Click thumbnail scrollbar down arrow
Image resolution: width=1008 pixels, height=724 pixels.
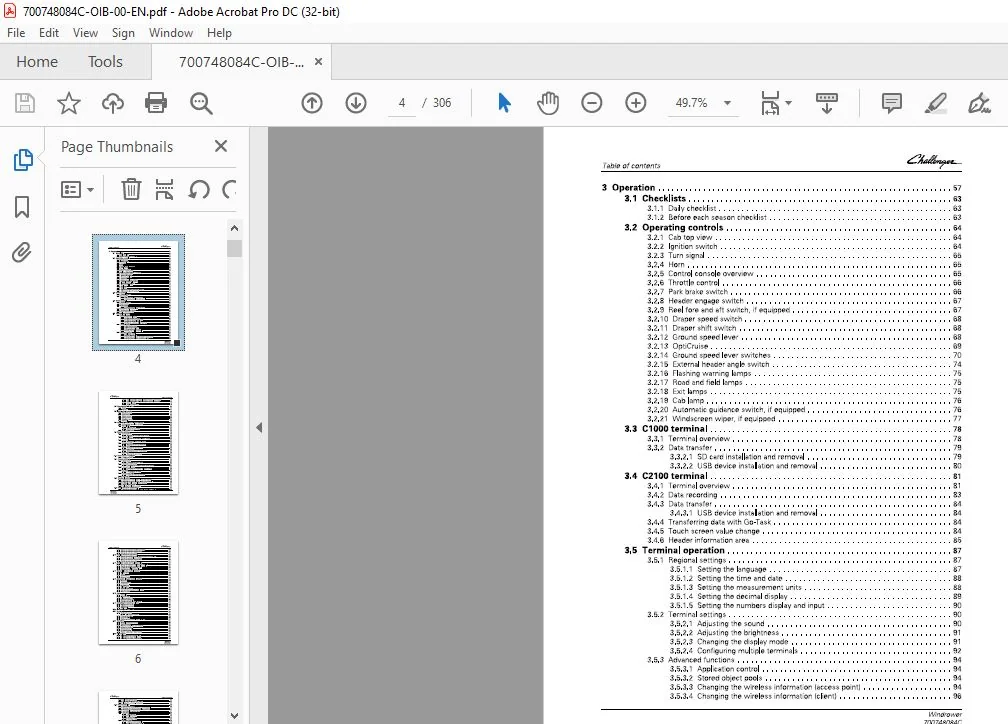(x=234, y=716)
